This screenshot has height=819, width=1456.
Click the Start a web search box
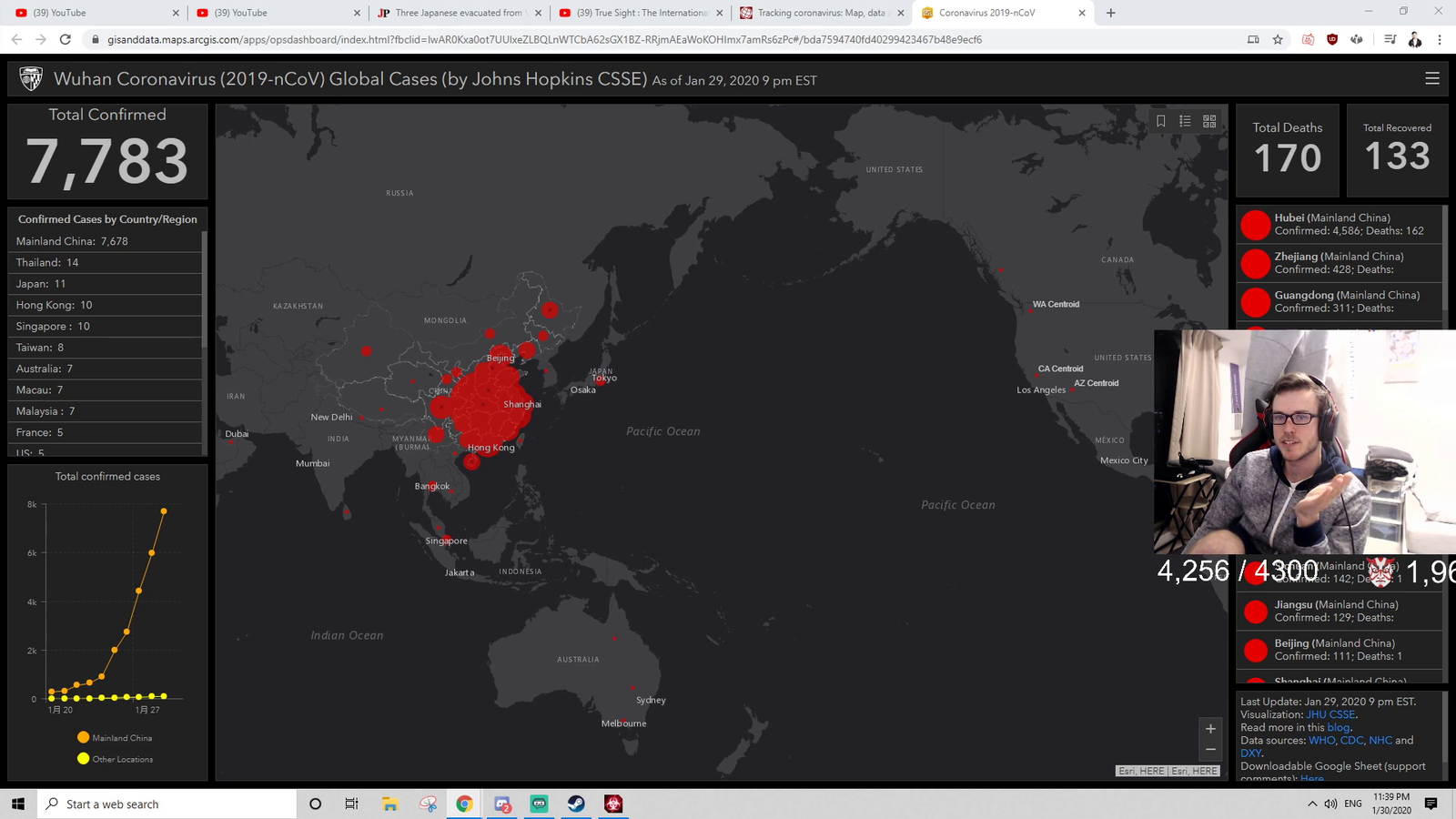pos(167,804)
